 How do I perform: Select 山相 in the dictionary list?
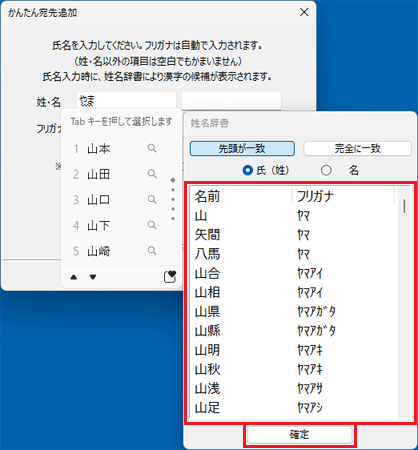click(x=294, y=293)
